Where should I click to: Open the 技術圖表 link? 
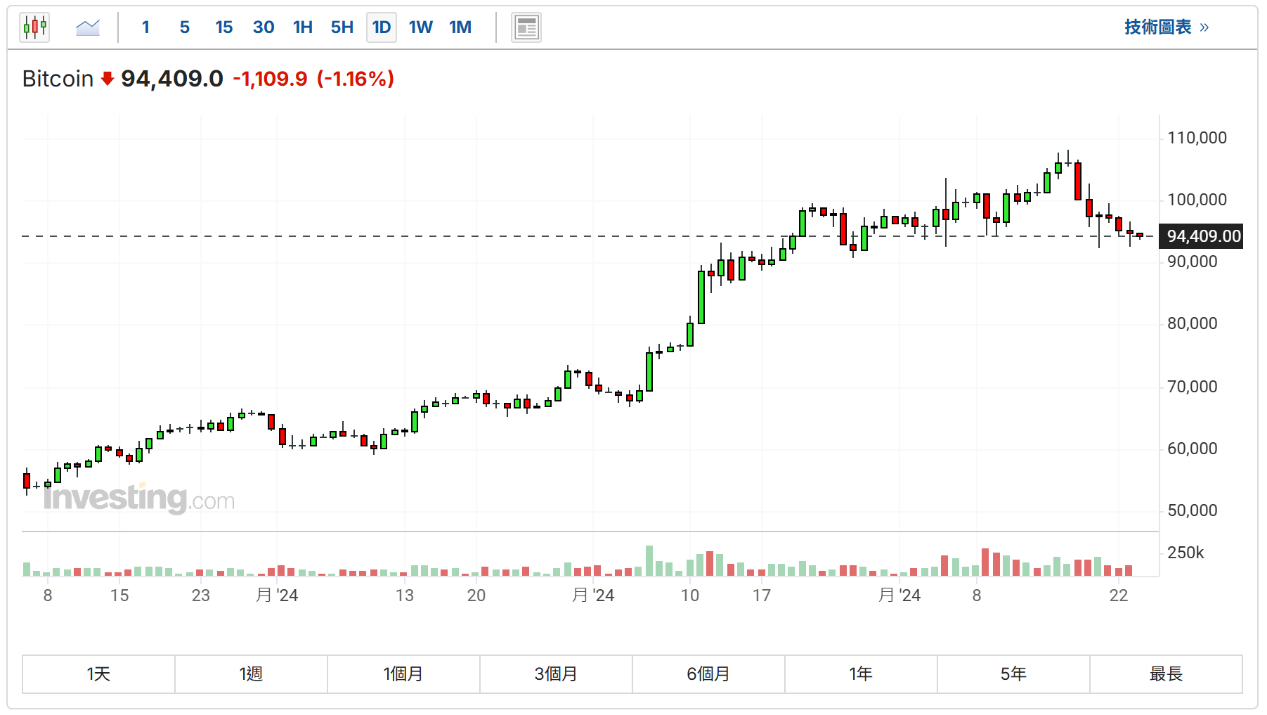coord(1166,27)
